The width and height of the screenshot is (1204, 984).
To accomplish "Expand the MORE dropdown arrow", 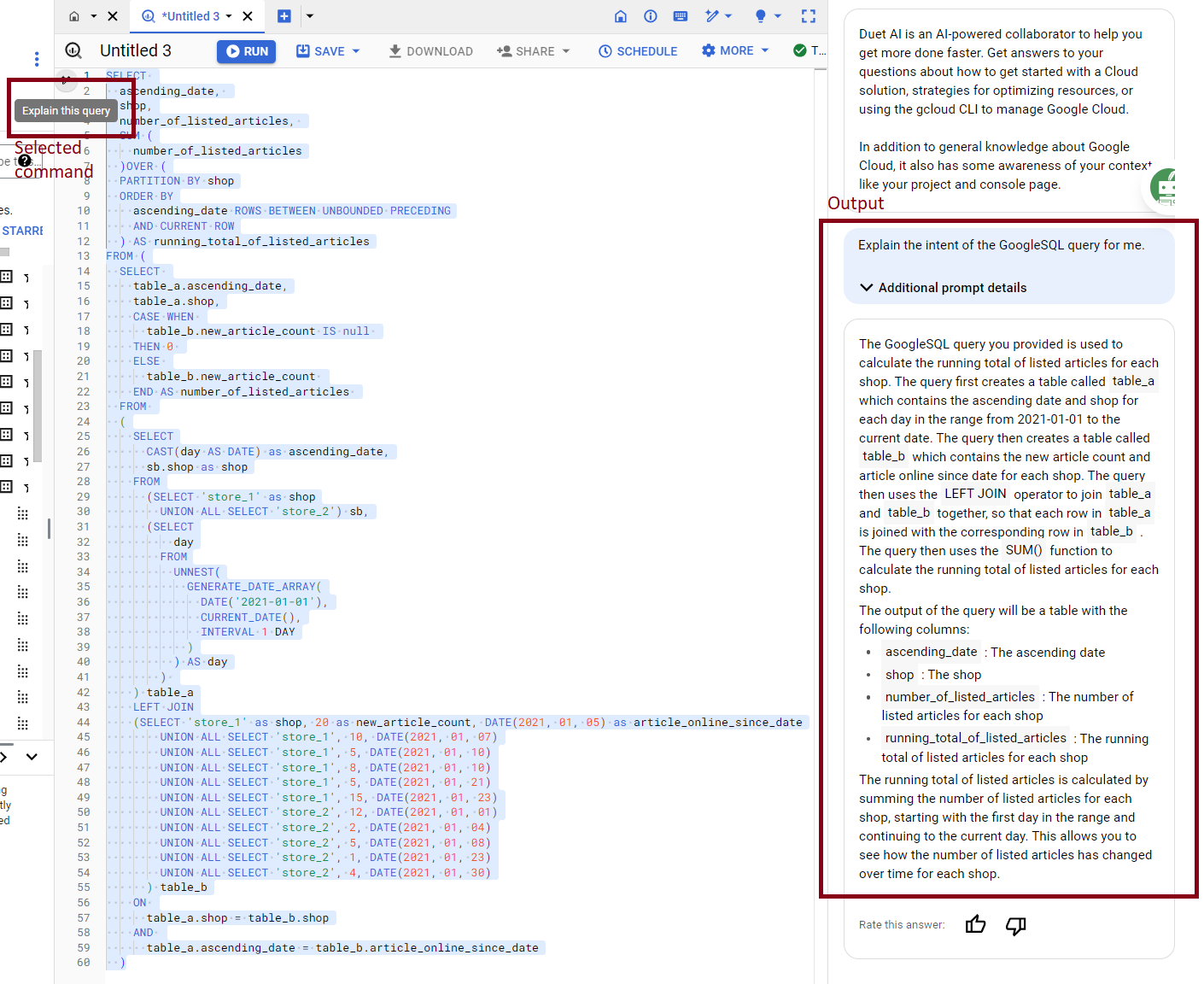I will 765,51.
